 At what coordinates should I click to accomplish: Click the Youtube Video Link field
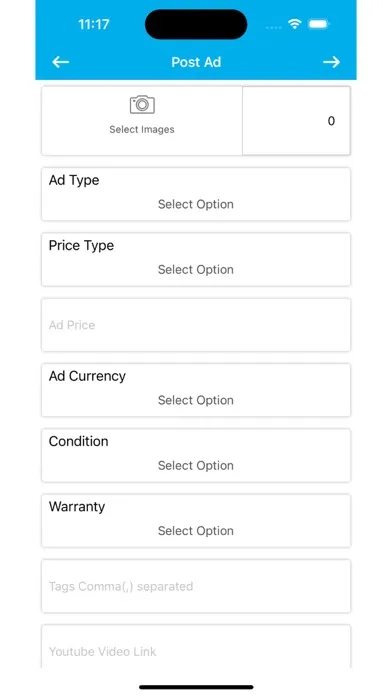196,646
